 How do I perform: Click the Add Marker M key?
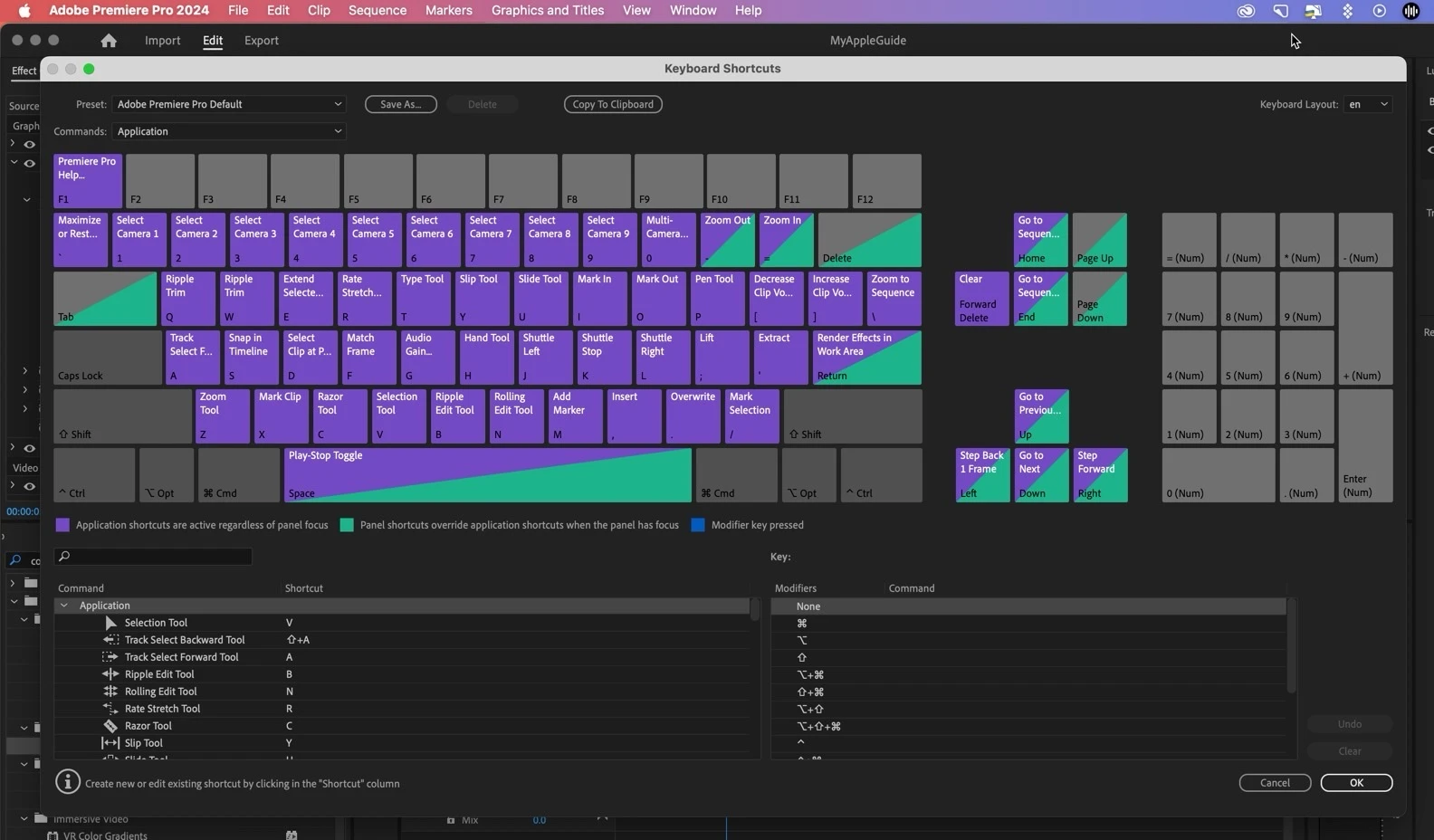click(x=576, y=416)
